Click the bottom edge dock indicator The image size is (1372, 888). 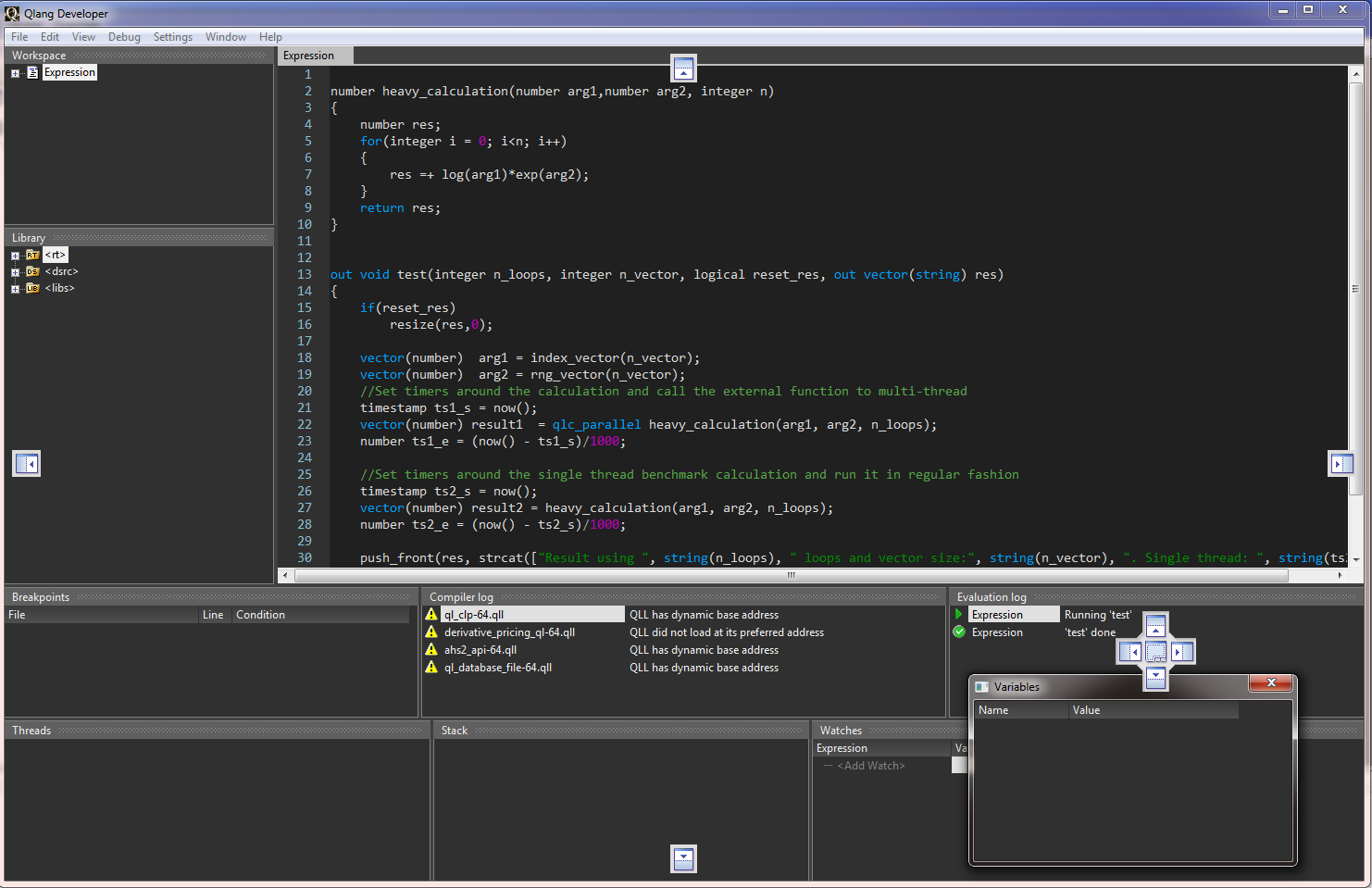point(683,858)
